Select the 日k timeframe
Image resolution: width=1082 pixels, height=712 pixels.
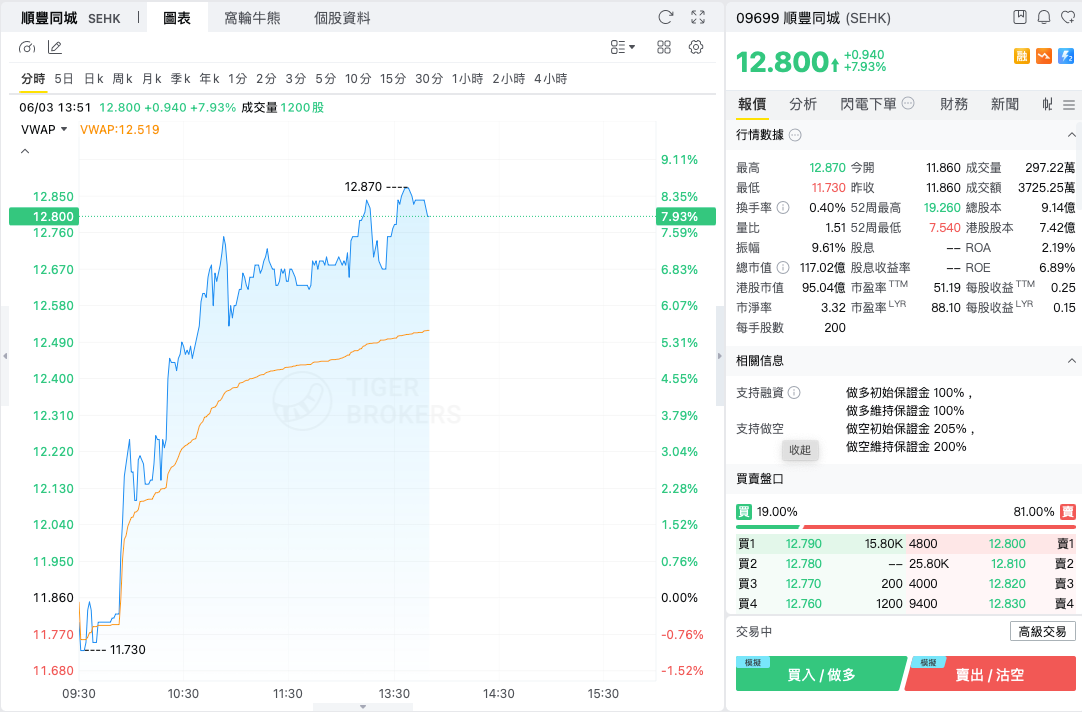pos(94,79)
